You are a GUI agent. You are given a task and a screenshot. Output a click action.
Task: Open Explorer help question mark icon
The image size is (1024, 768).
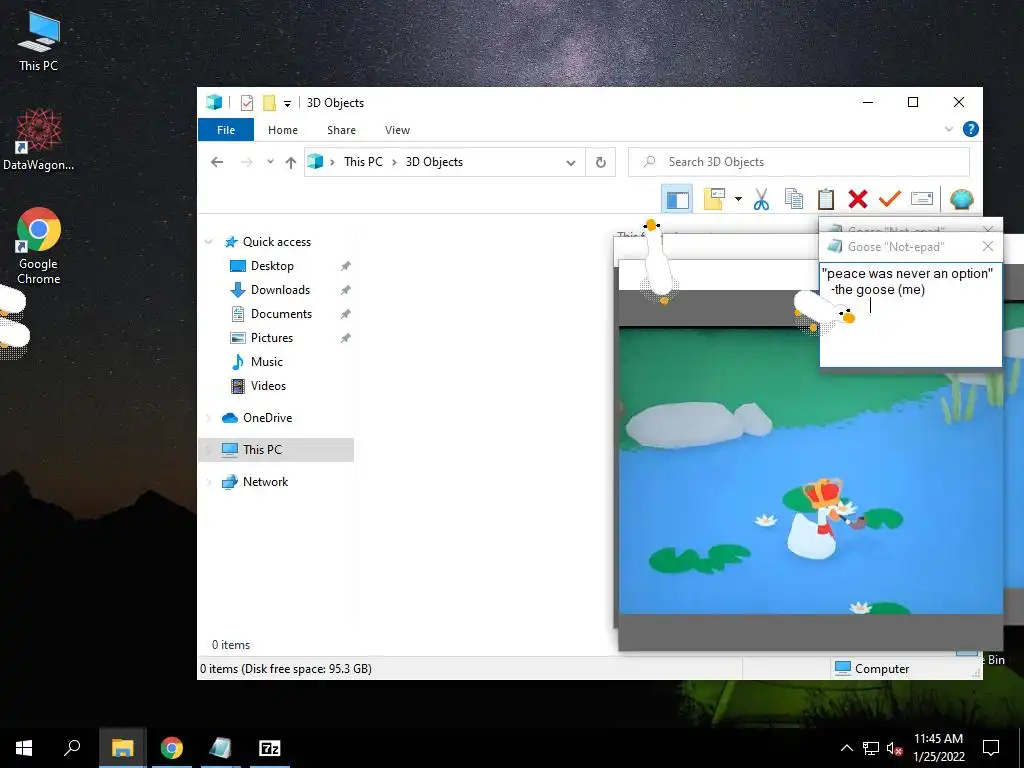pos(970,129)
